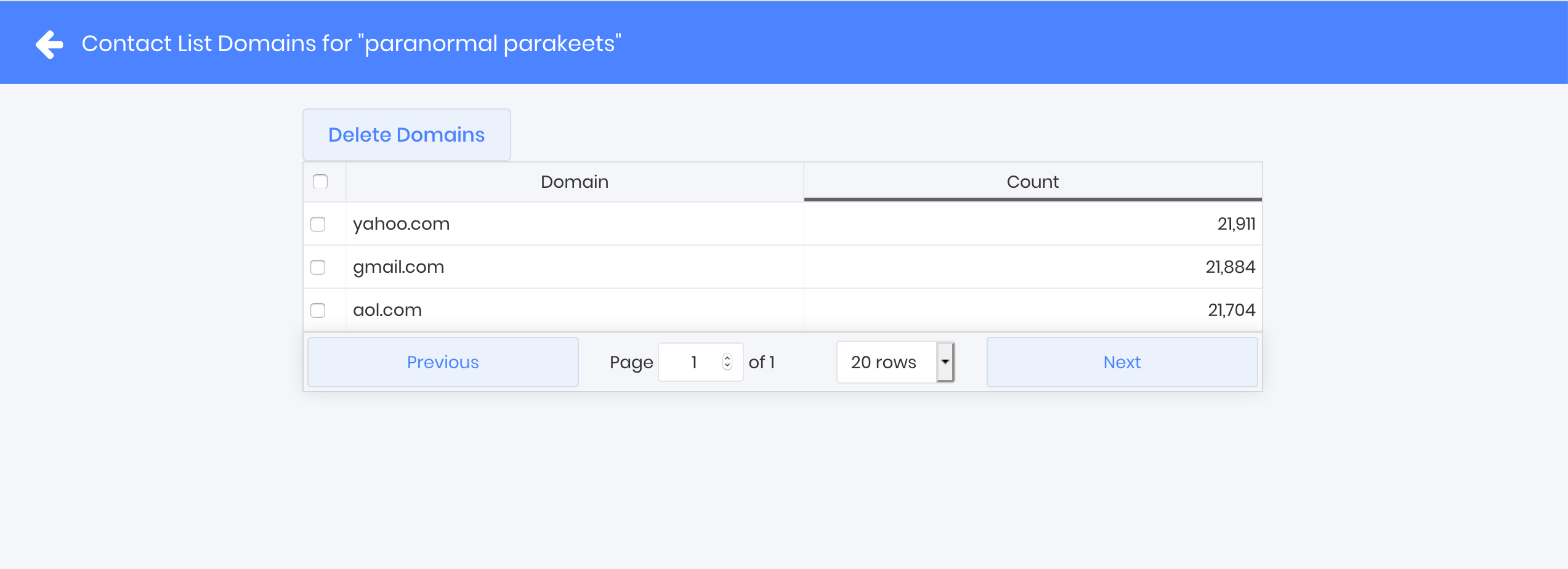Viewport: 1568px width, 569px height.
Task: Check the yahoo.com row checkbox
Action: (x=318, y=224)
